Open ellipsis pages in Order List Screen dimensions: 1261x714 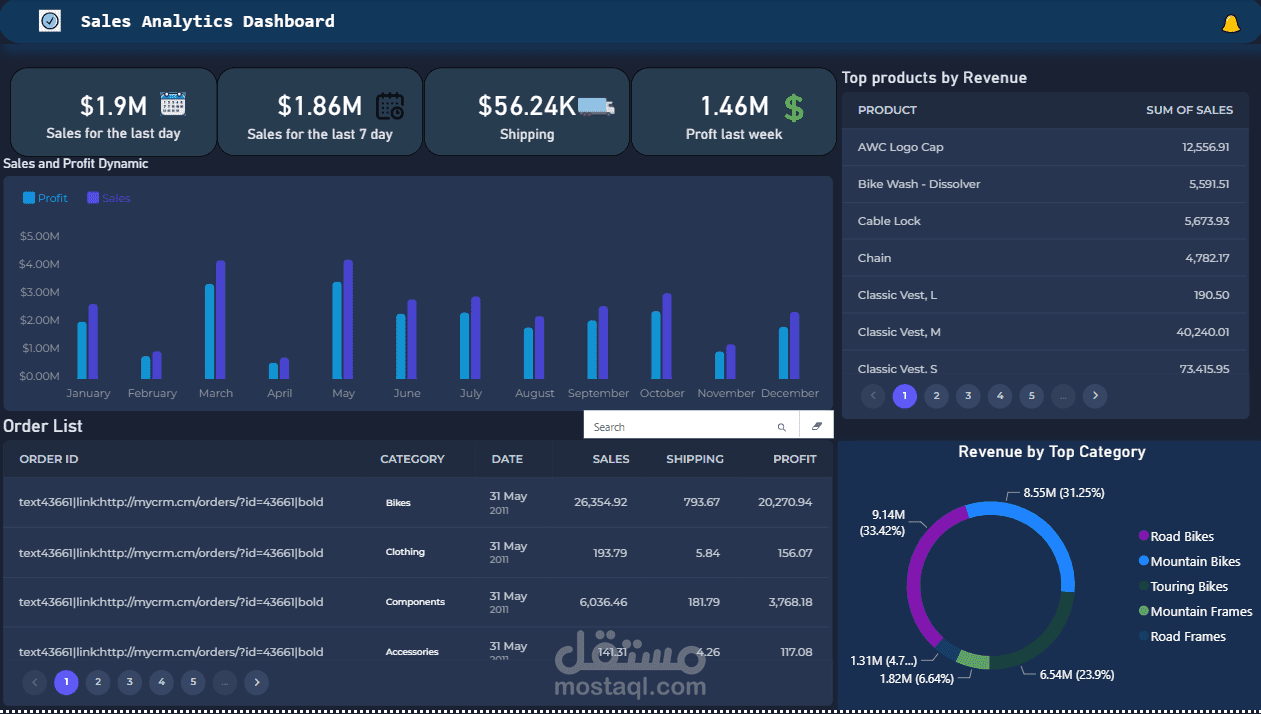(225, 682)
